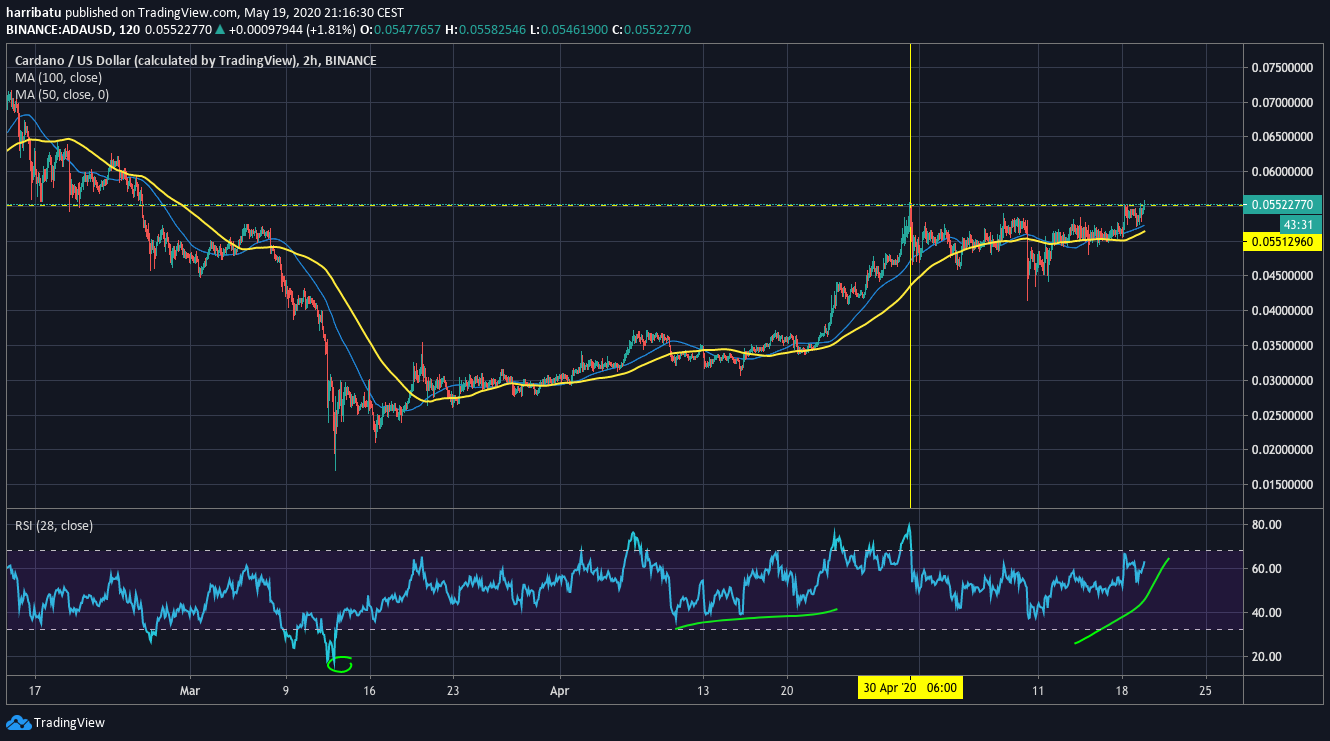Viewport: 1330px width, 741px height.
Task: Click the 0.07500000 price axis label
Action: [1284, 68]
